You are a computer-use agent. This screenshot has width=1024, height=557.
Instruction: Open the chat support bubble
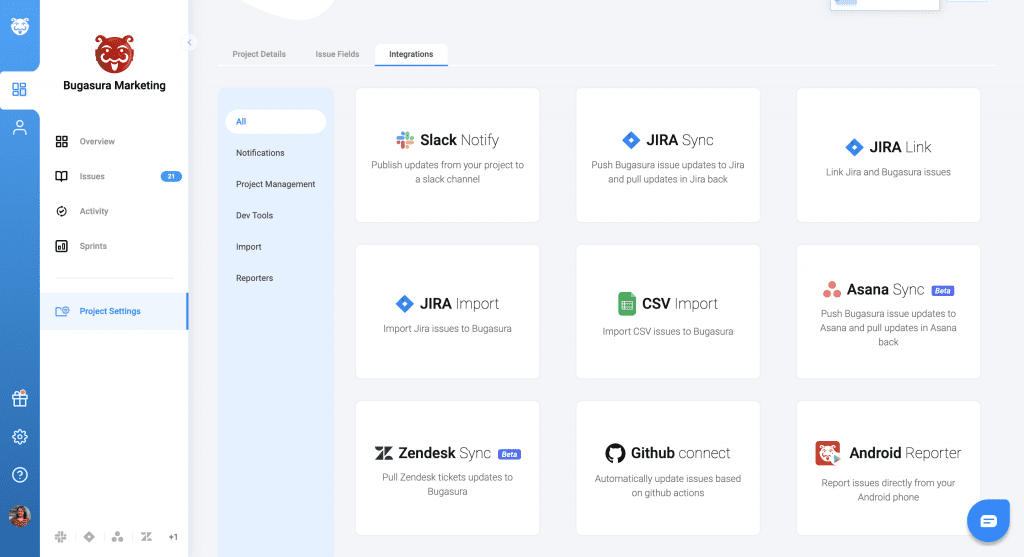click(988, 520)
